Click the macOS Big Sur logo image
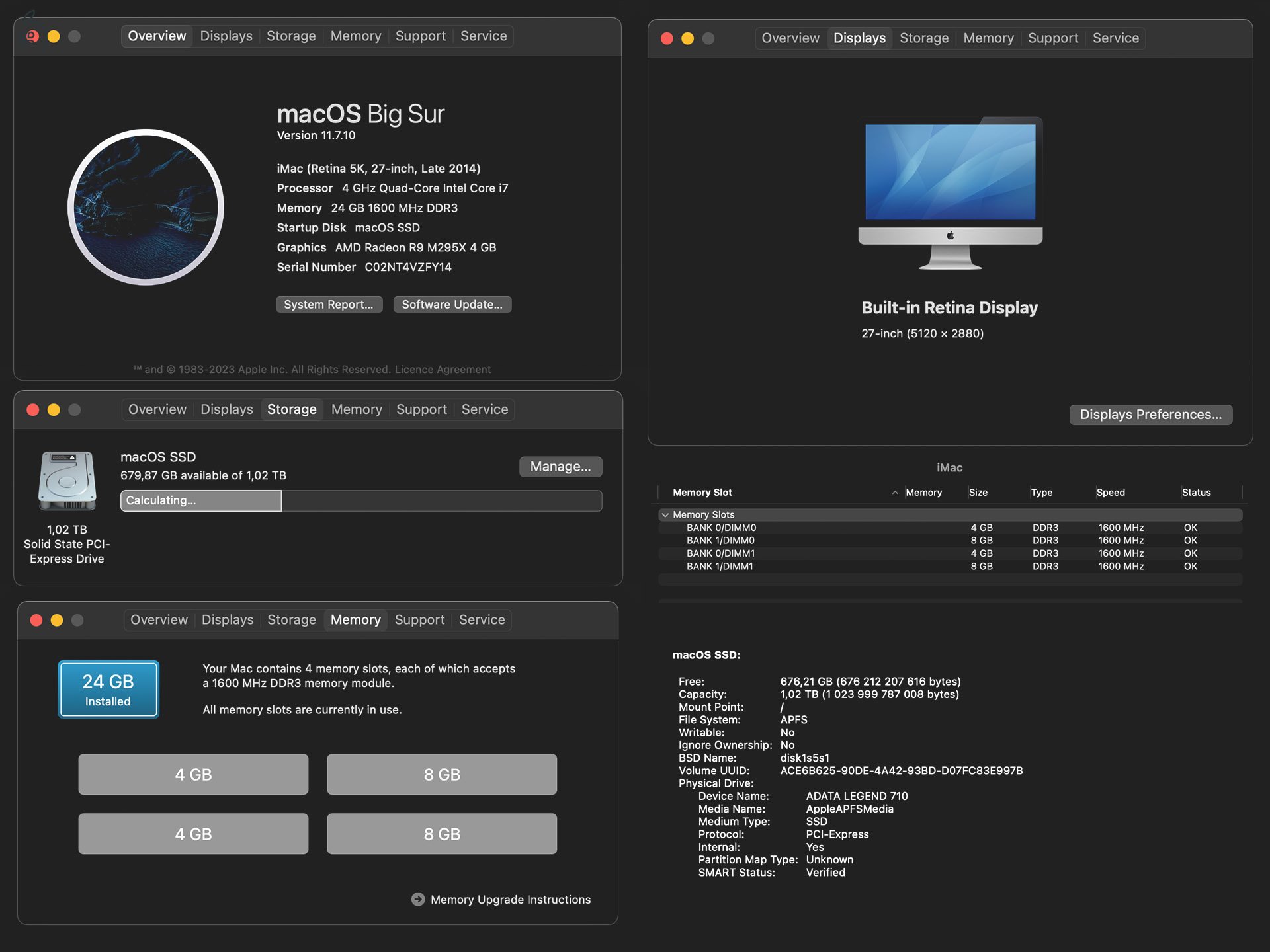1270x952 pixels. 147,207
